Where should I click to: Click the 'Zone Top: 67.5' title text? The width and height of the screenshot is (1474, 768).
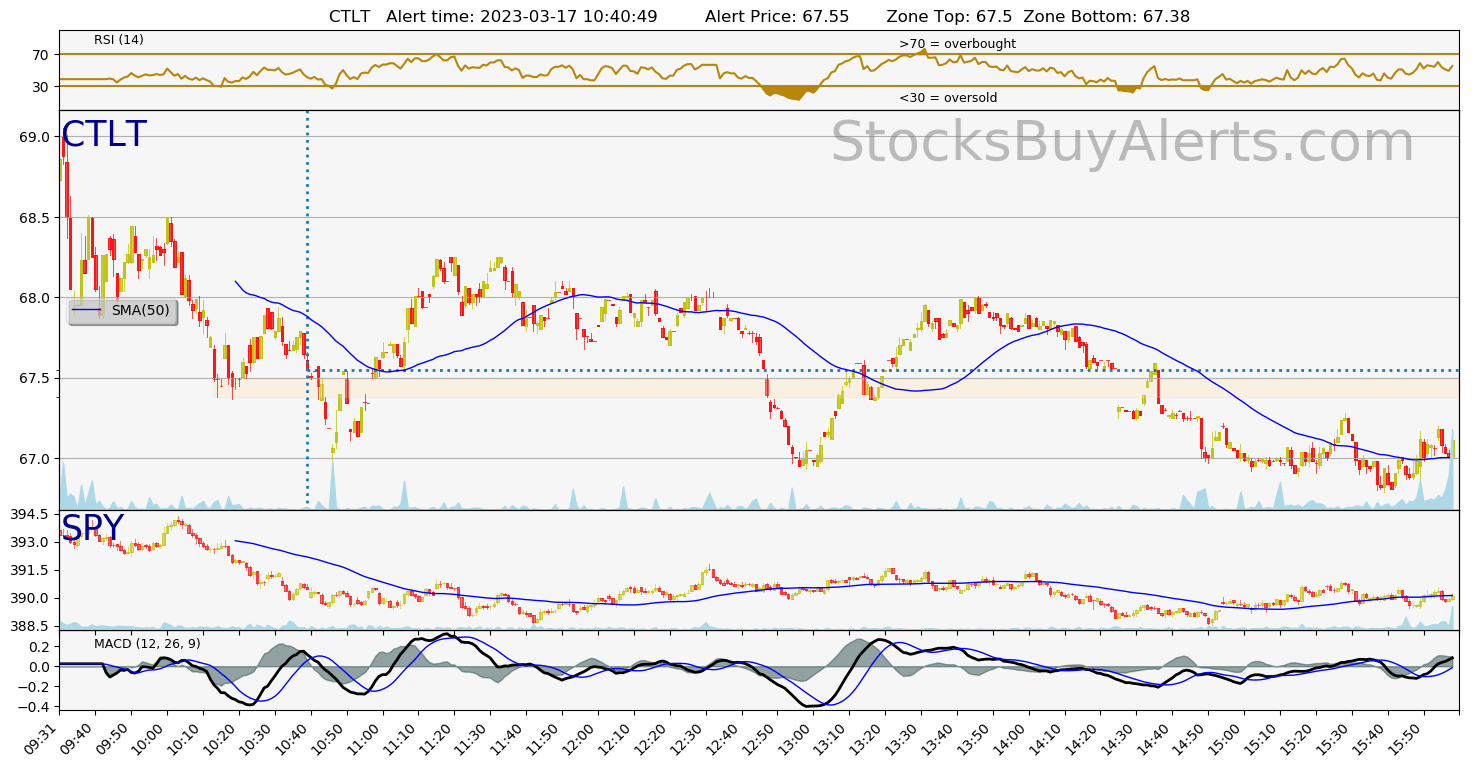949,17
